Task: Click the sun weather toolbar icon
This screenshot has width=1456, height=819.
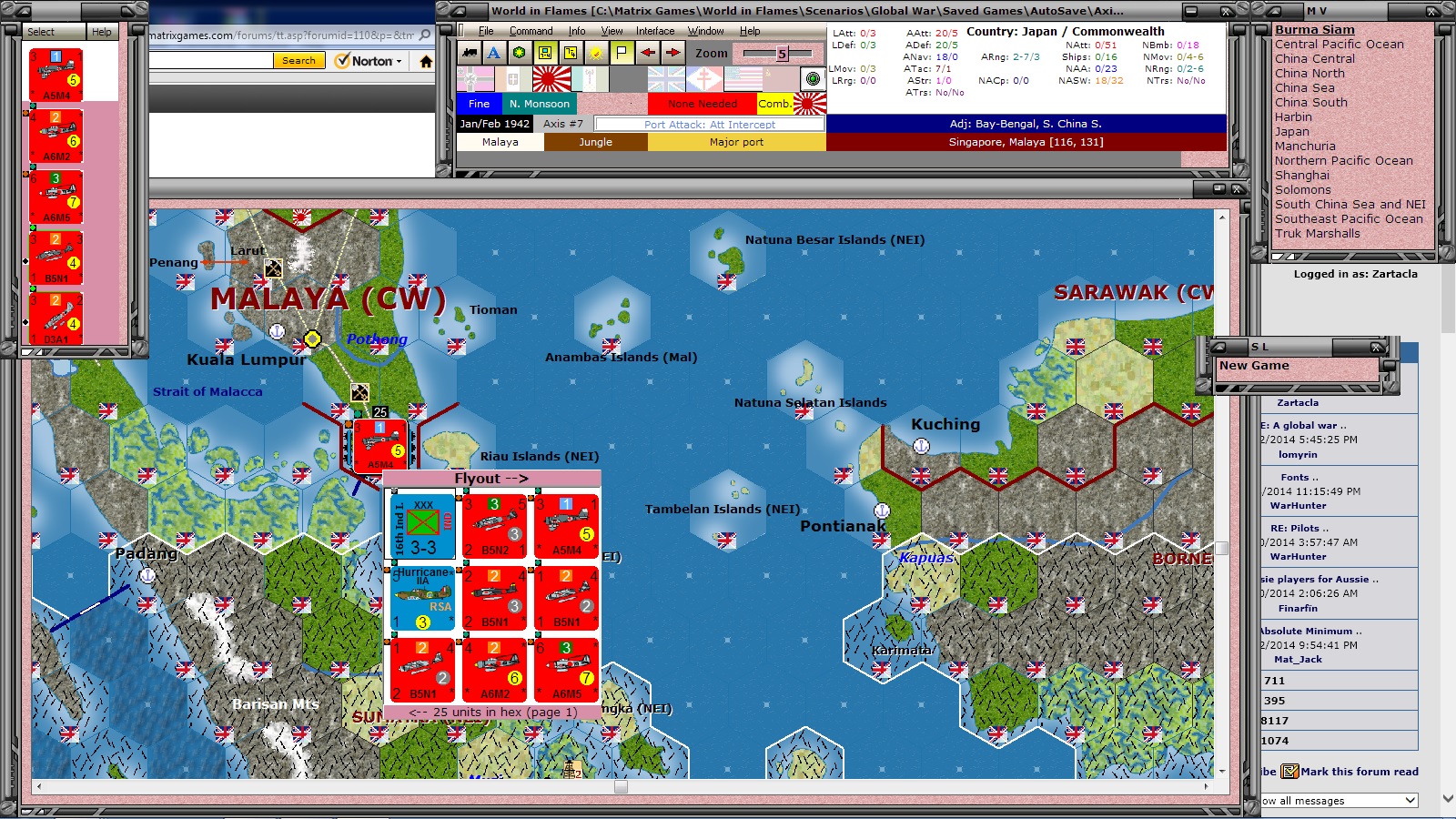Action: tap(596, 54)
